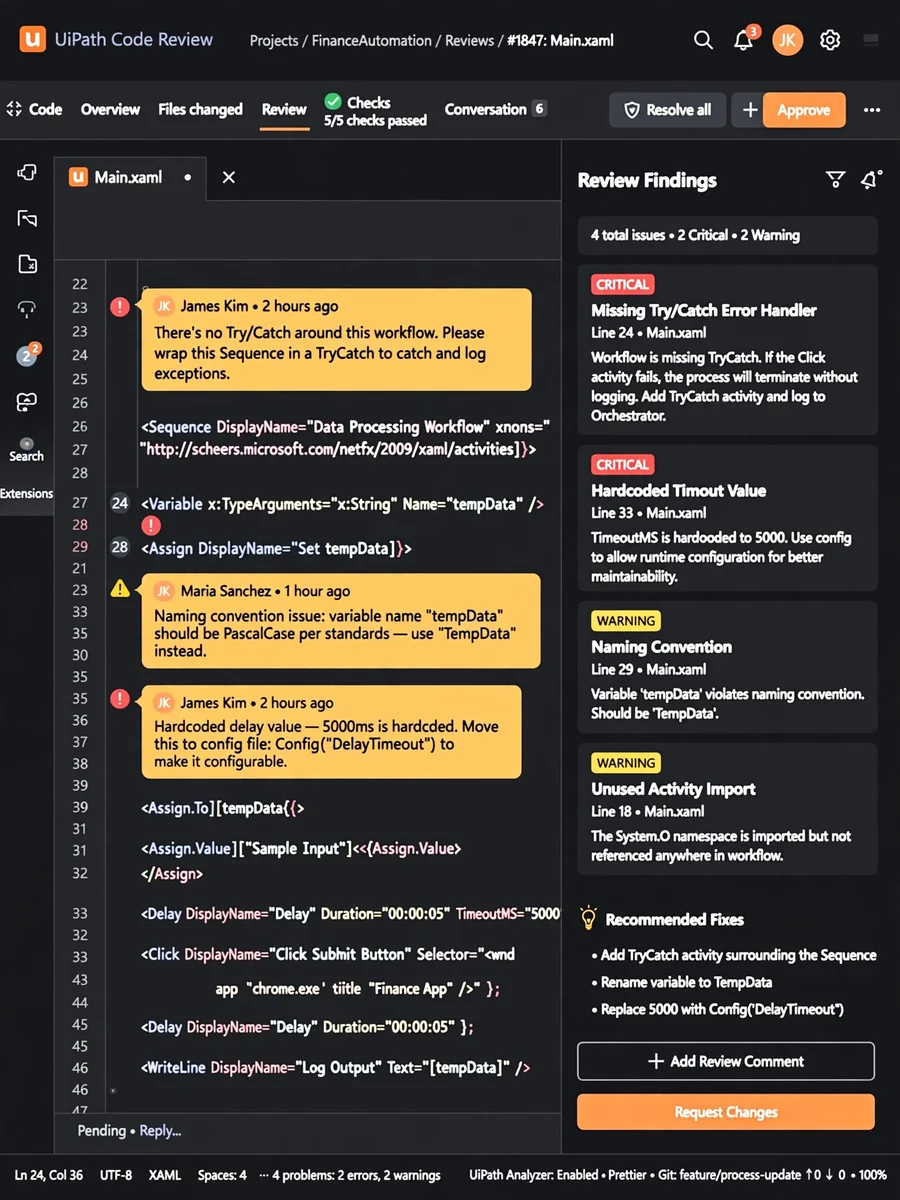Click Maria Sanchez's naming convention comment
Screen dimensions: 900x1200
(x=340, y=621)
